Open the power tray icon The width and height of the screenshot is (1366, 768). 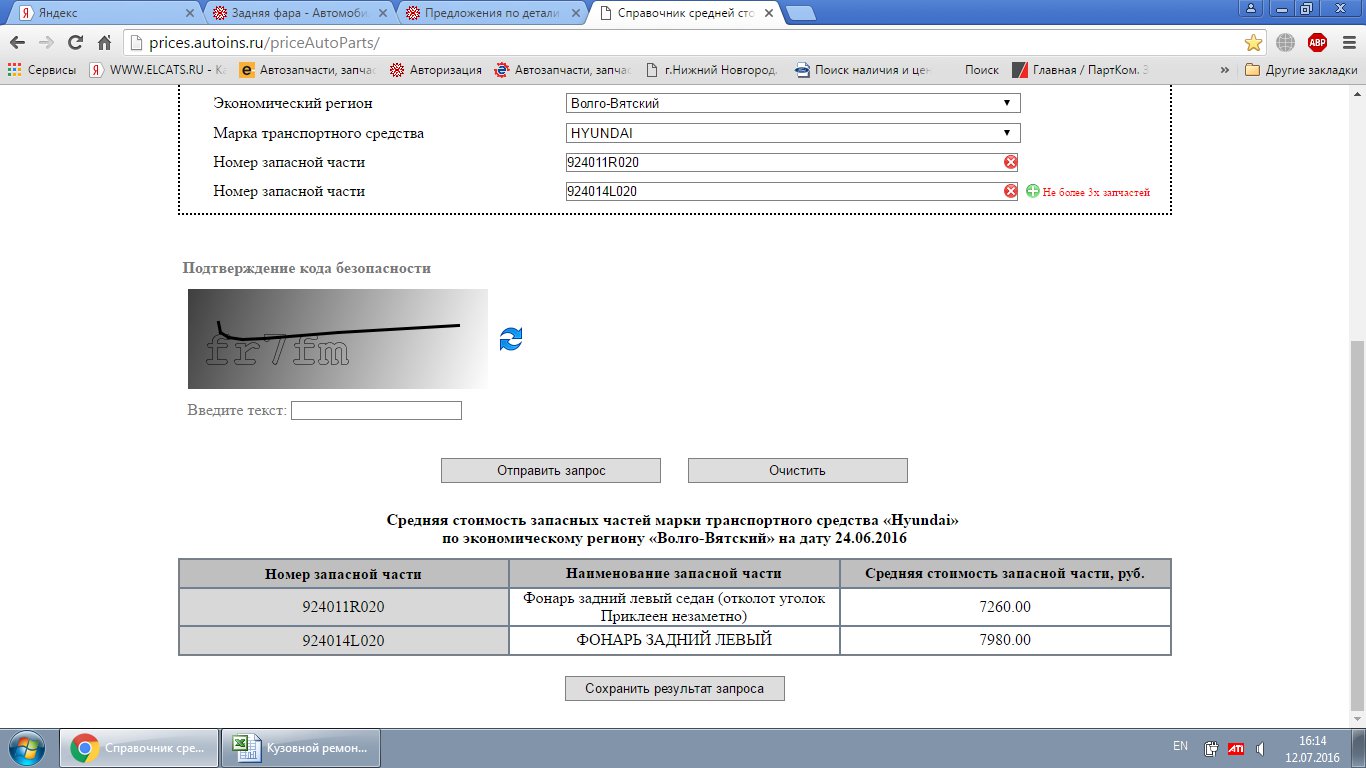(x=1211, y=747)
